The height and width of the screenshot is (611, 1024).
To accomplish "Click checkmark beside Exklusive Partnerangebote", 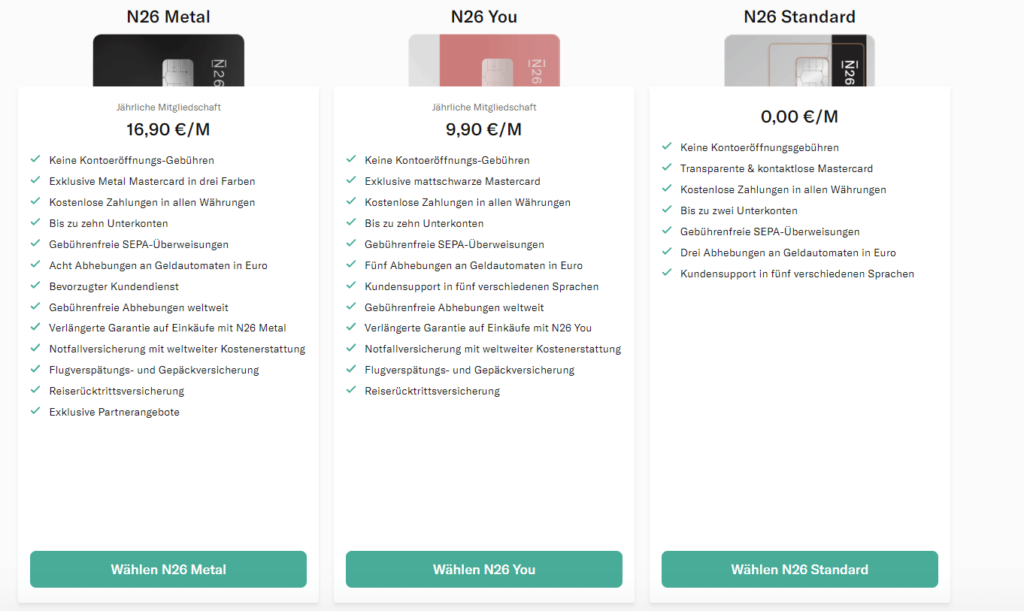I will [x=35, y=411].
